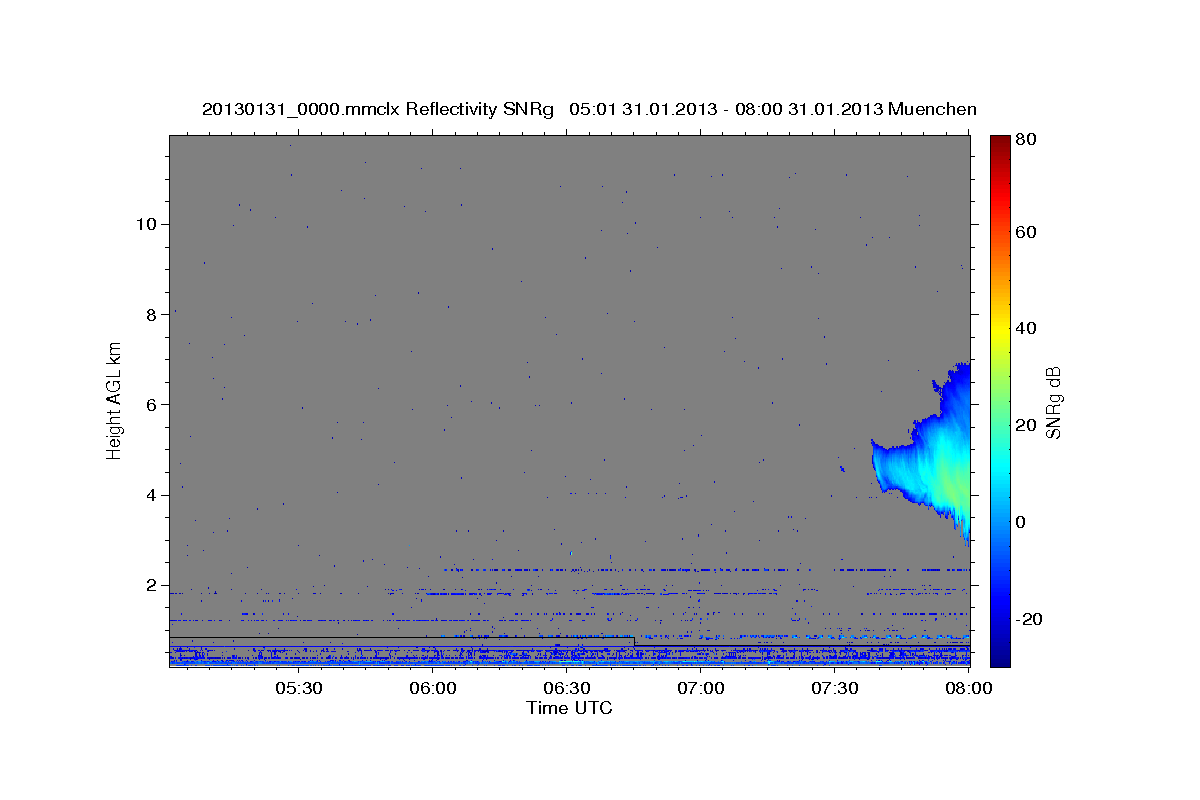Click the 'Muenchen' word in the title
The image size is (1200, 800).
(x=933, y=109)
